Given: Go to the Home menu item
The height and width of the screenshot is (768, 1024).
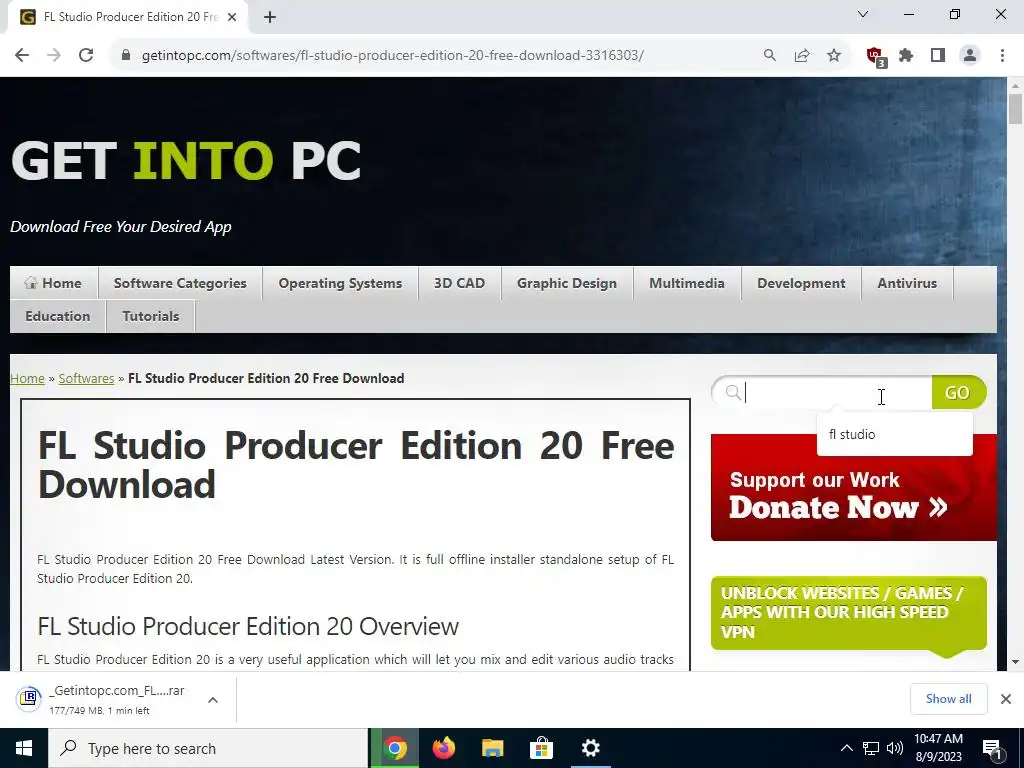Looking at the screenshot, I should click(54, 283).
